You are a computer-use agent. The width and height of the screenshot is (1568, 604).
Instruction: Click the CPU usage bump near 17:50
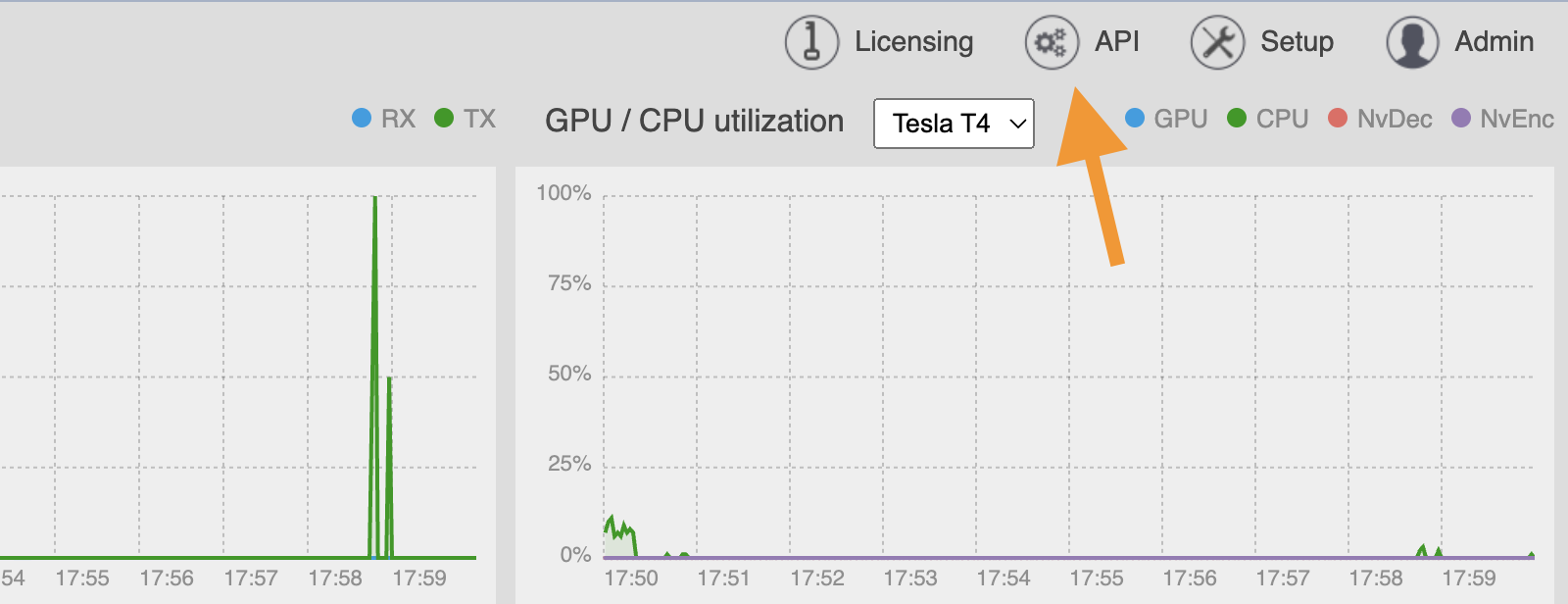pyautogui.click(x=620, y=536)
